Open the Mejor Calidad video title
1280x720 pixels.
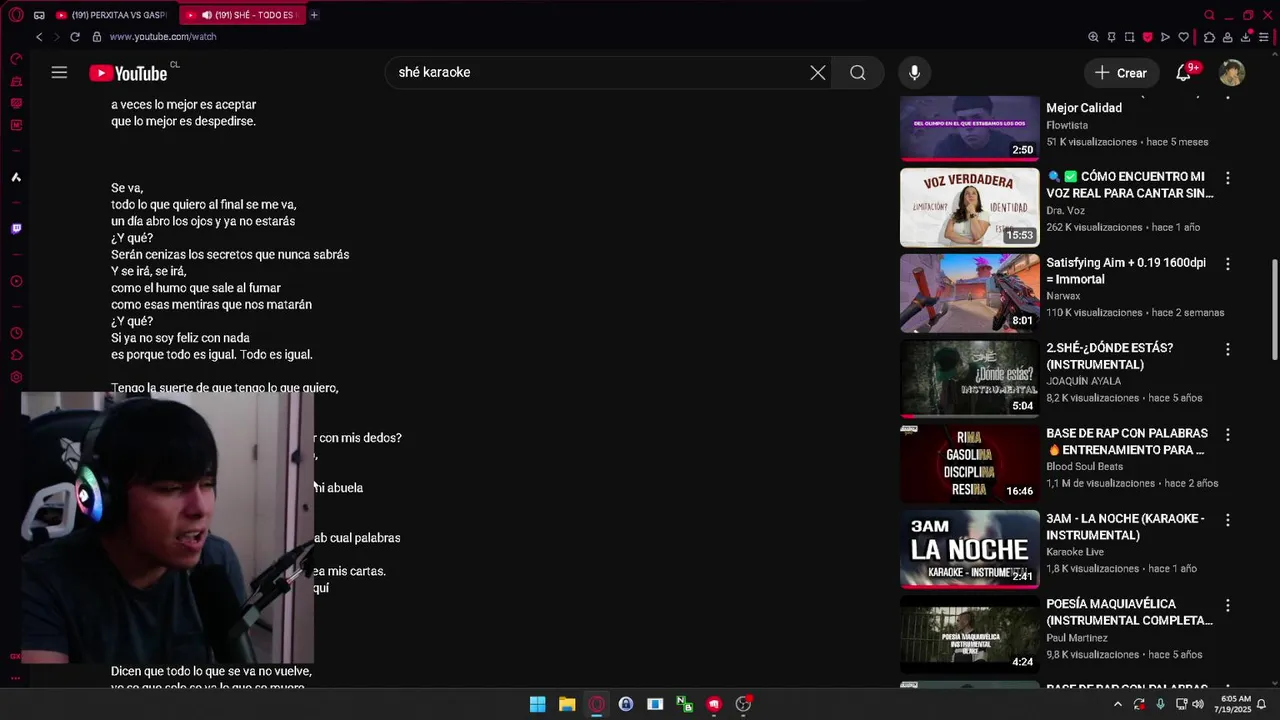(1083, 108)
